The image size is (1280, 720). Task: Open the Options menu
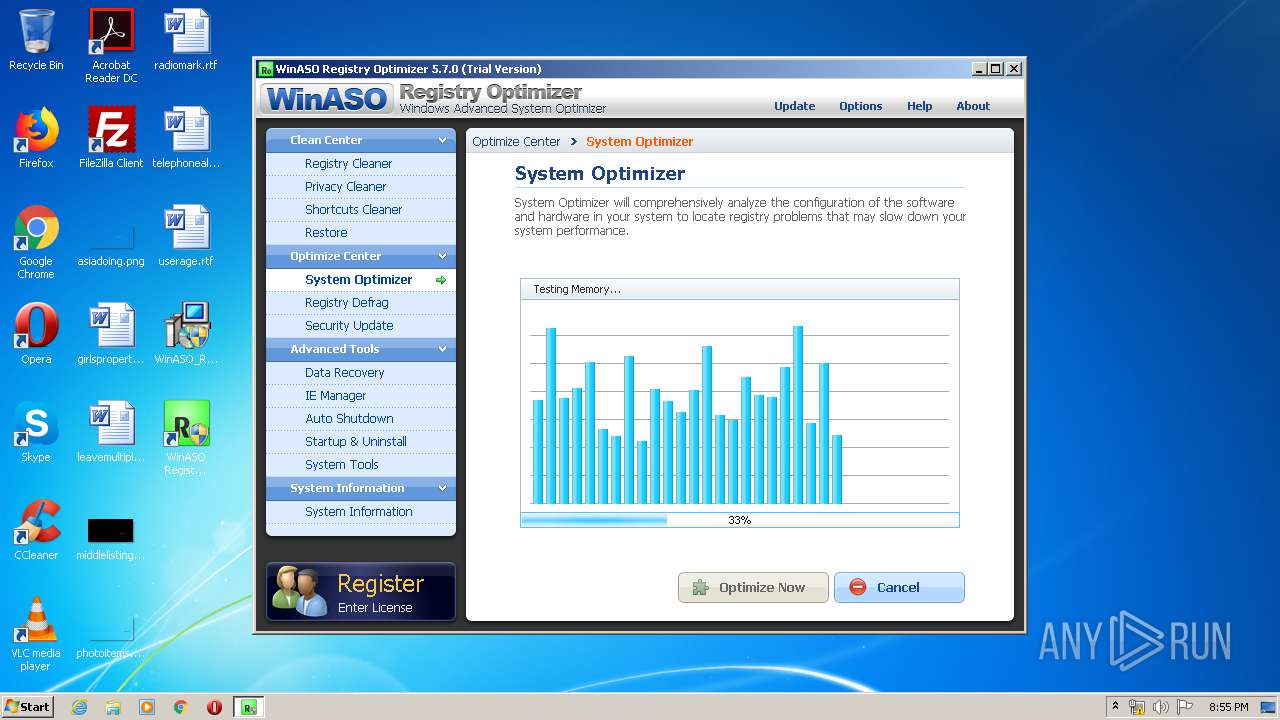tap(860, 106)
